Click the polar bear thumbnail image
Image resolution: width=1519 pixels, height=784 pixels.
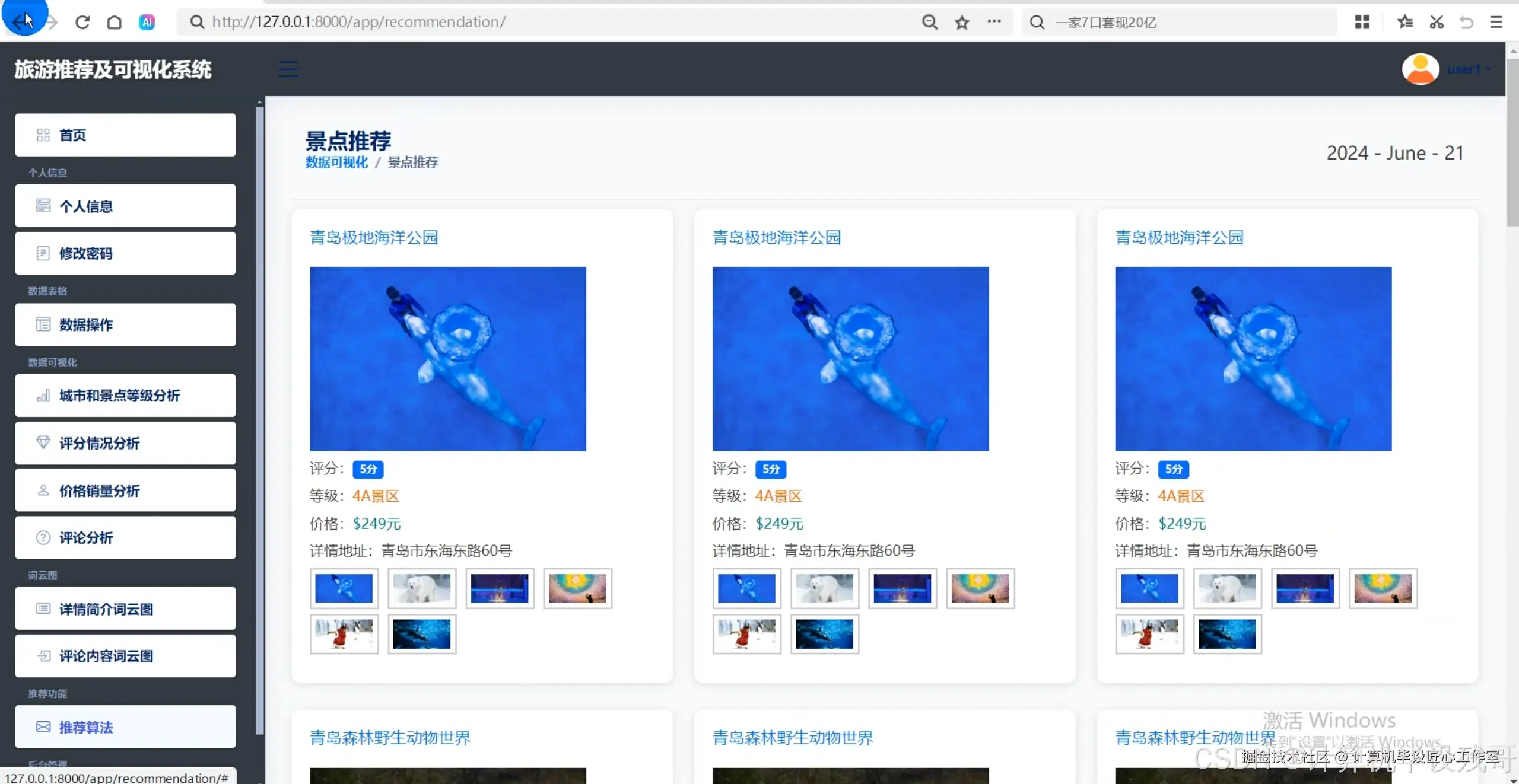(x=421, y=588)
